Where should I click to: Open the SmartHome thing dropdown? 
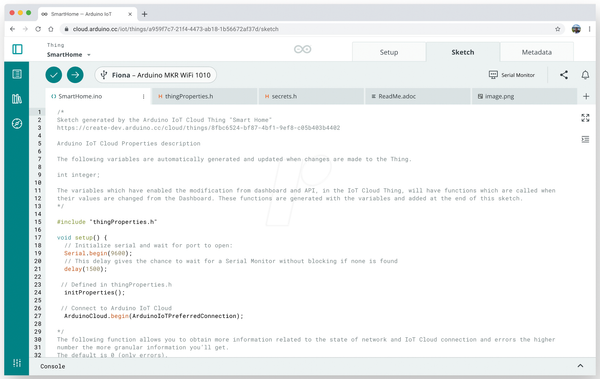(x=69, y=55)
